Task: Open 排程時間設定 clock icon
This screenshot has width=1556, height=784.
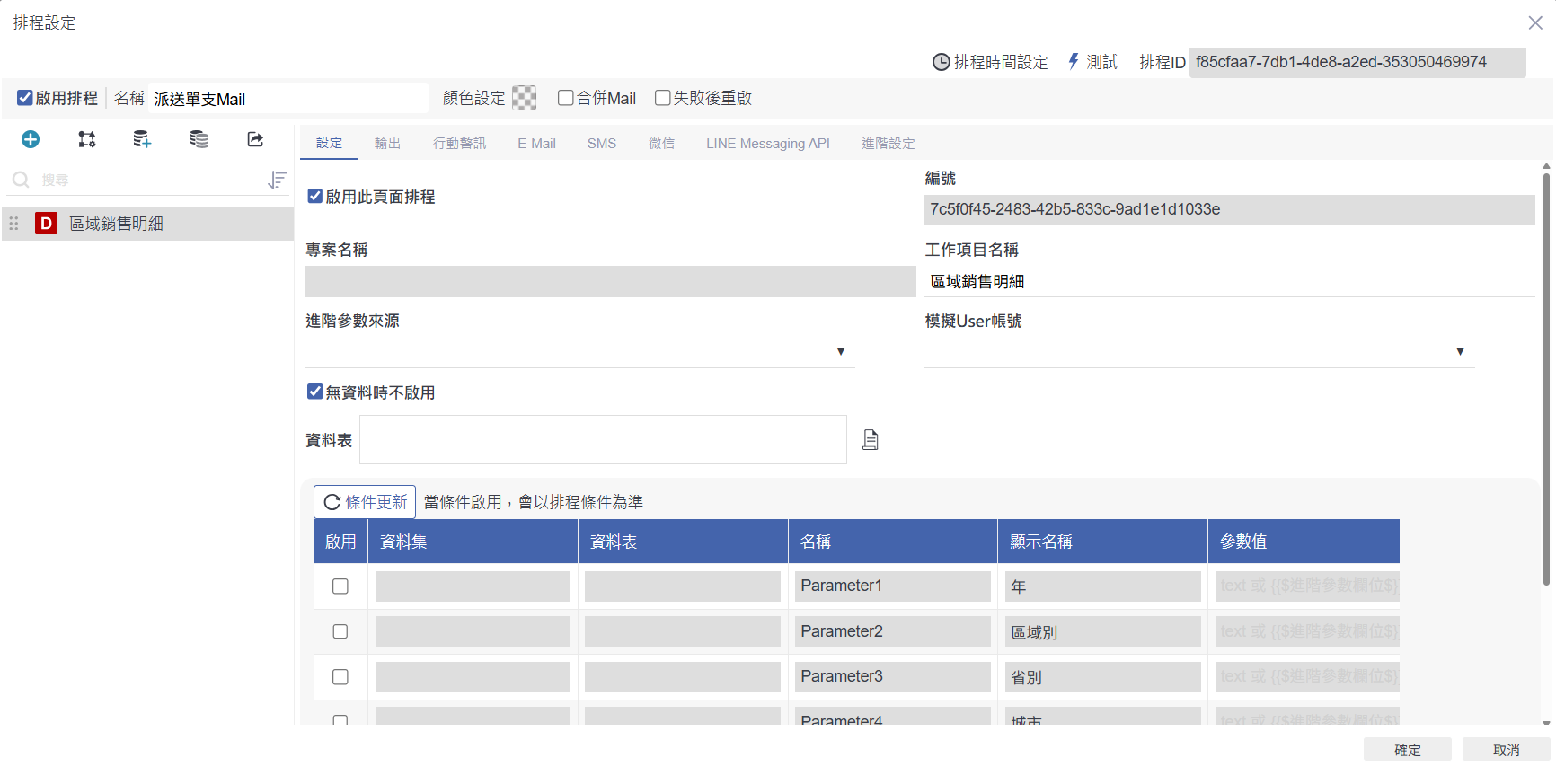Action: (941, 62)
